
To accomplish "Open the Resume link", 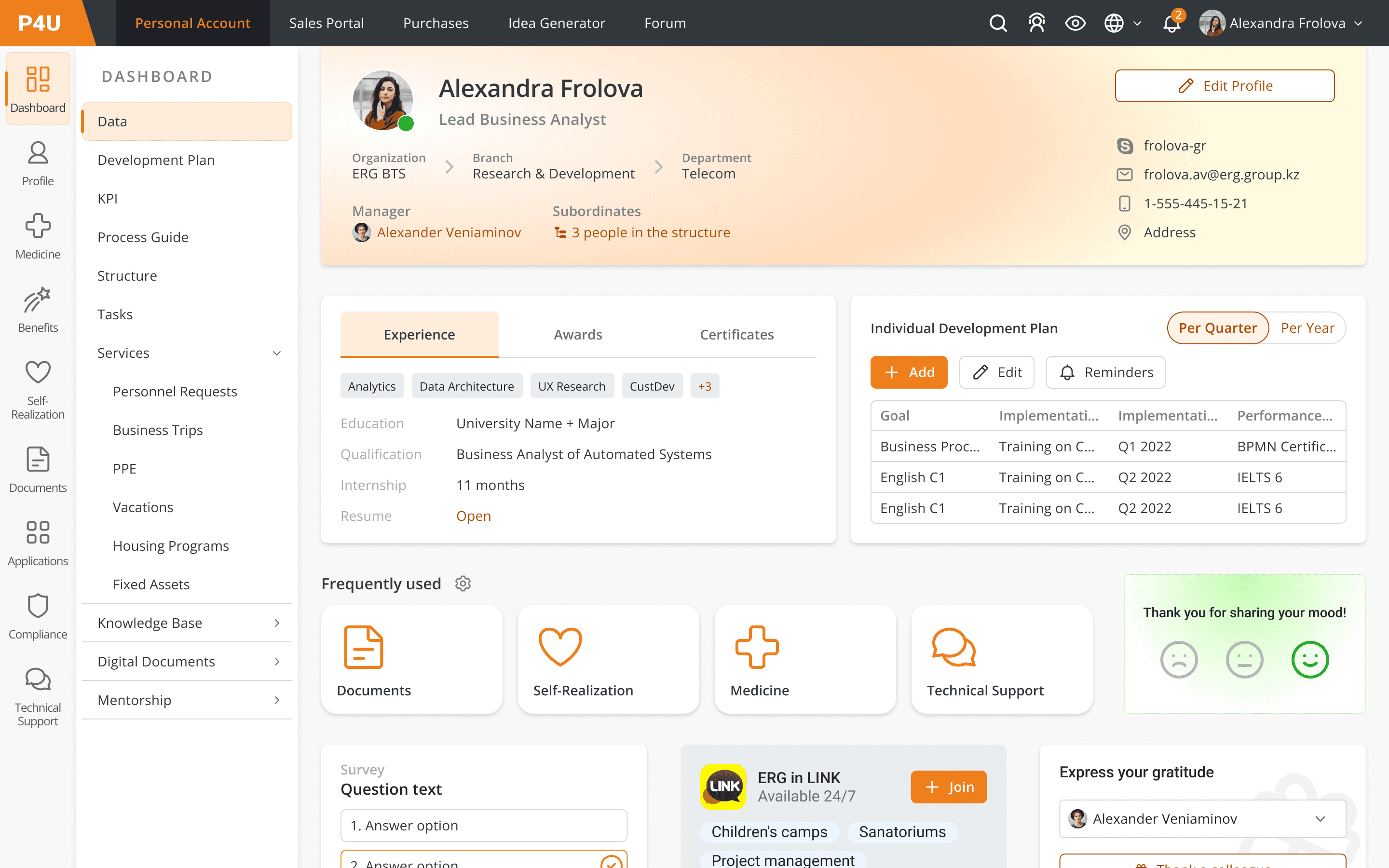I will pyautogui.click(x=473, y=515).
